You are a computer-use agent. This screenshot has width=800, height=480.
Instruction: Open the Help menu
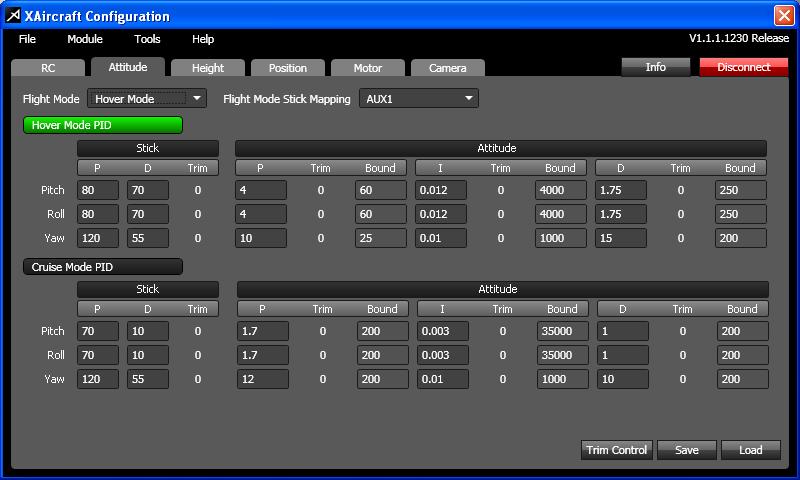click(x=203, y=39)
